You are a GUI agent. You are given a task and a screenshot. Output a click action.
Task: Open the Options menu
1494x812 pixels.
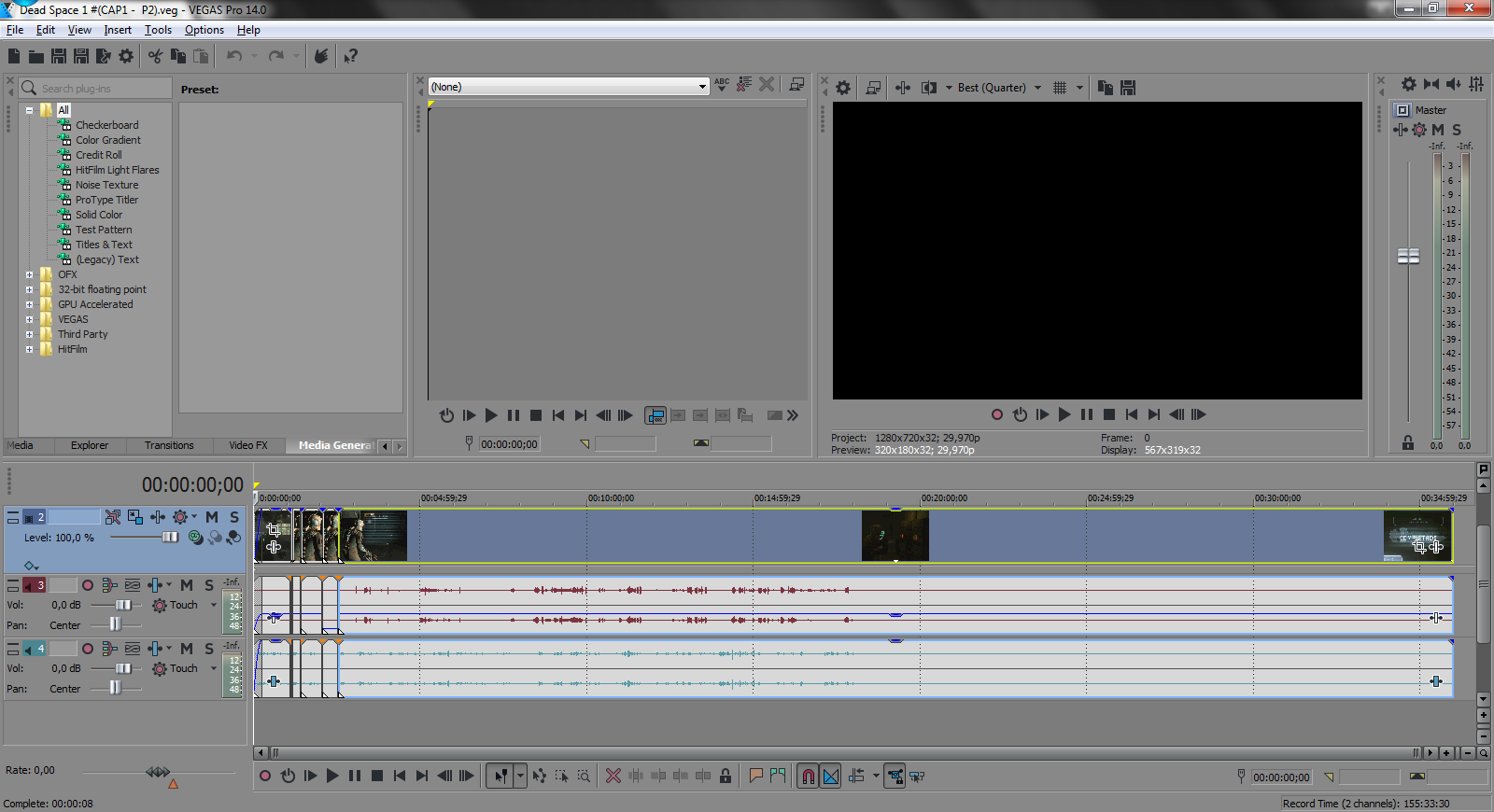[x=204, y=30]
